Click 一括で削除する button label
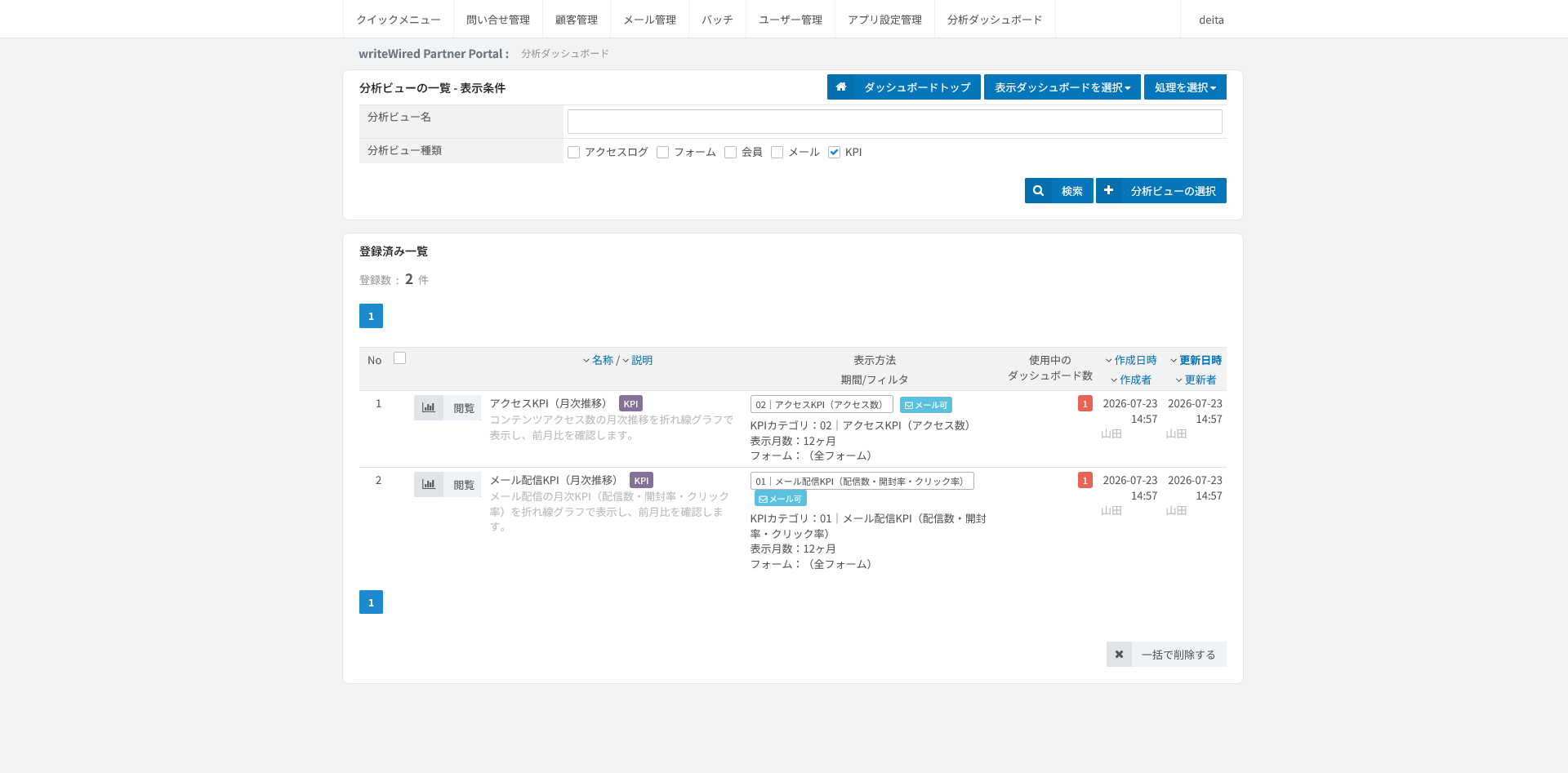Viewport: 1568px width, 773px height. point(1178,655)
